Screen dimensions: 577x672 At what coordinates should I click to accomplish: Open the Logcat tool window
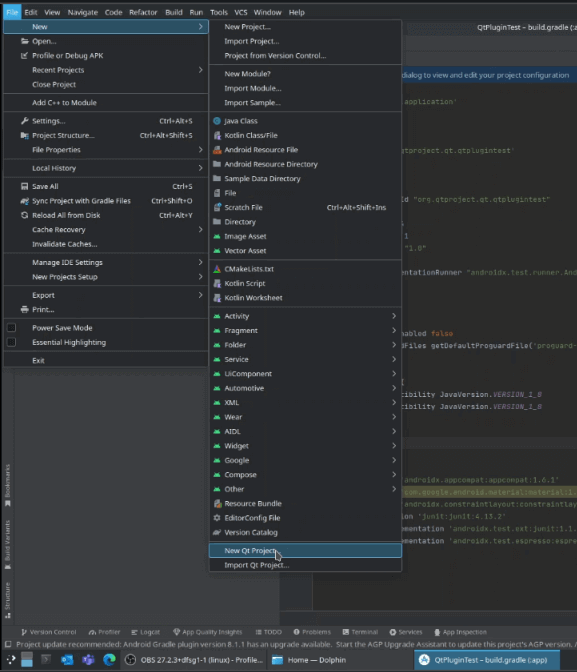146,632
